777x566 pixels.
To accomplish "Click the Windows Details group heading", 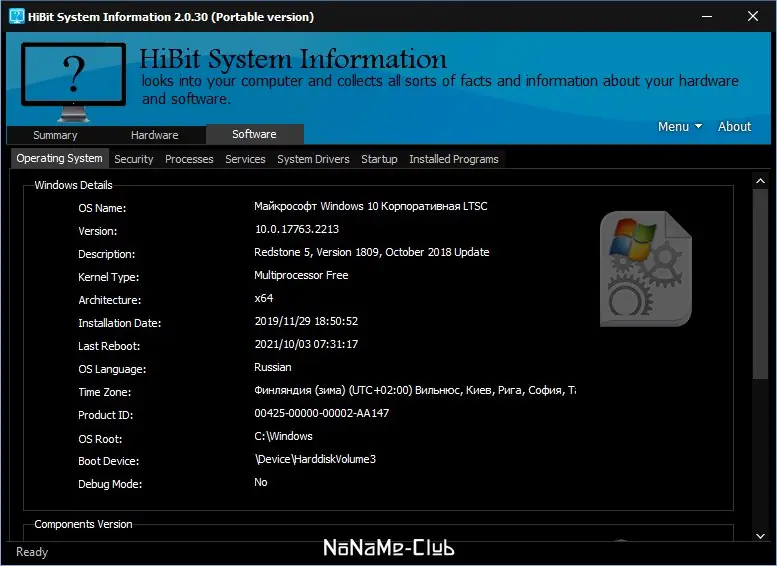I will pyautogui.click(x=73, y=185).
